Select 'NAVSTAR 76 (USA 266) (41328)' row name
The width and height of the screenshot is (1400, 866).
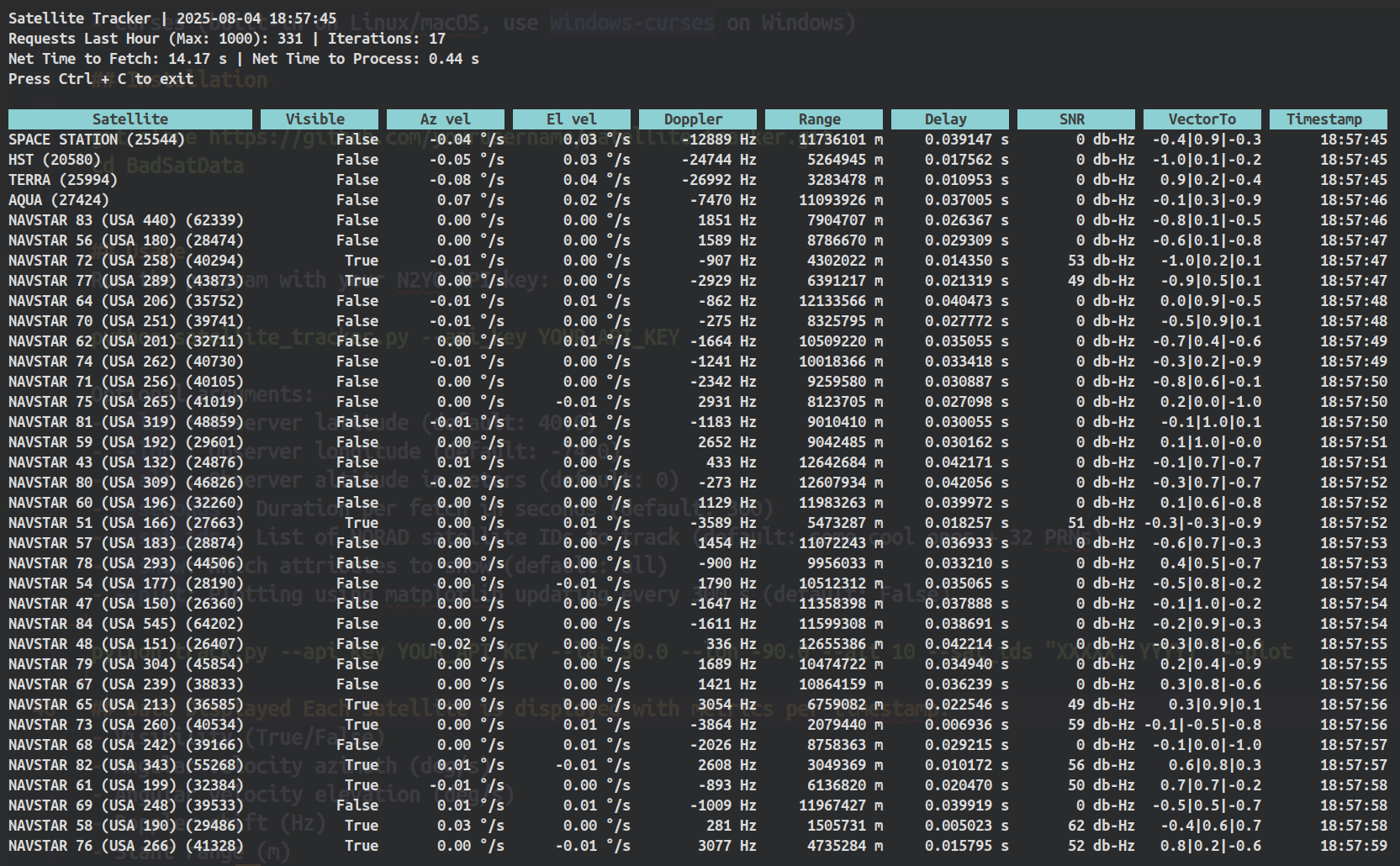tap(126, 846)
